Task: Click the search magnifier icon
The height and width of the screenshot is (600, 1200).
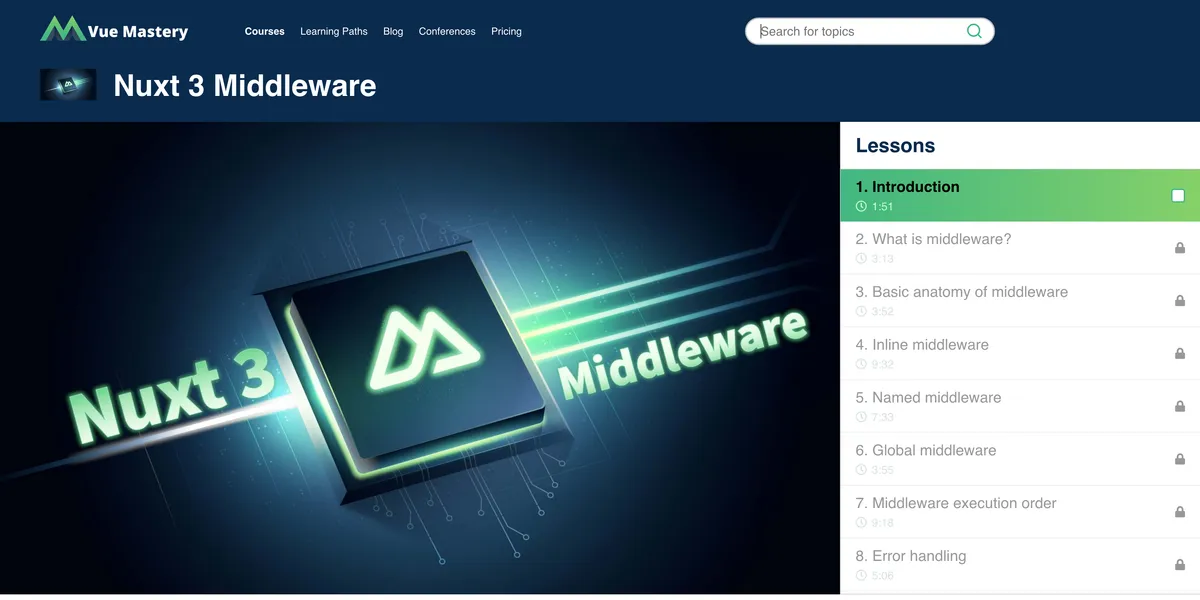Action: (974, 31)
